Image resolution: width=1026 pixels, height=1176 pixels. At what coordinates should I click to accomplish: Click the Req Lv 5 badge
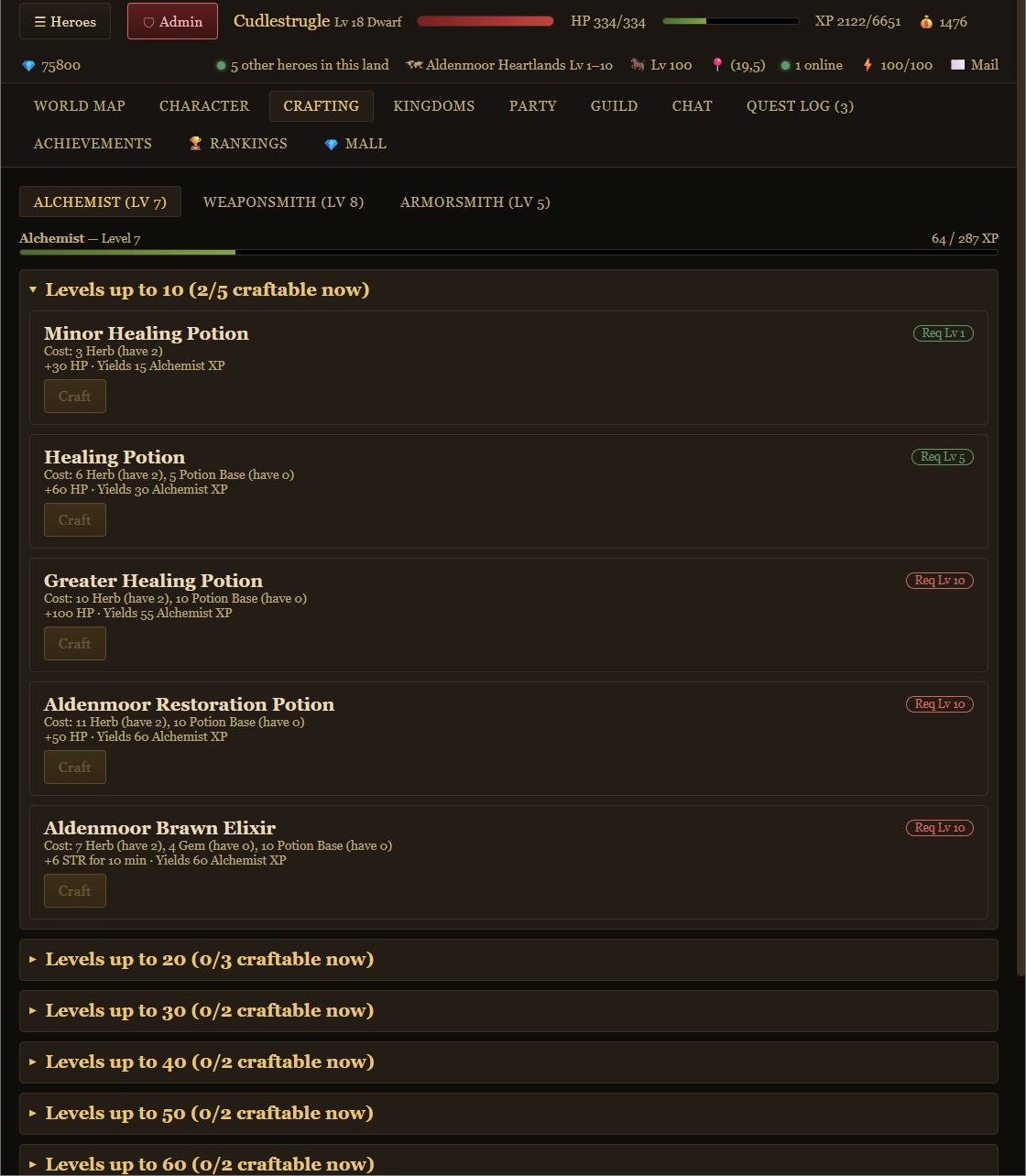943,457
